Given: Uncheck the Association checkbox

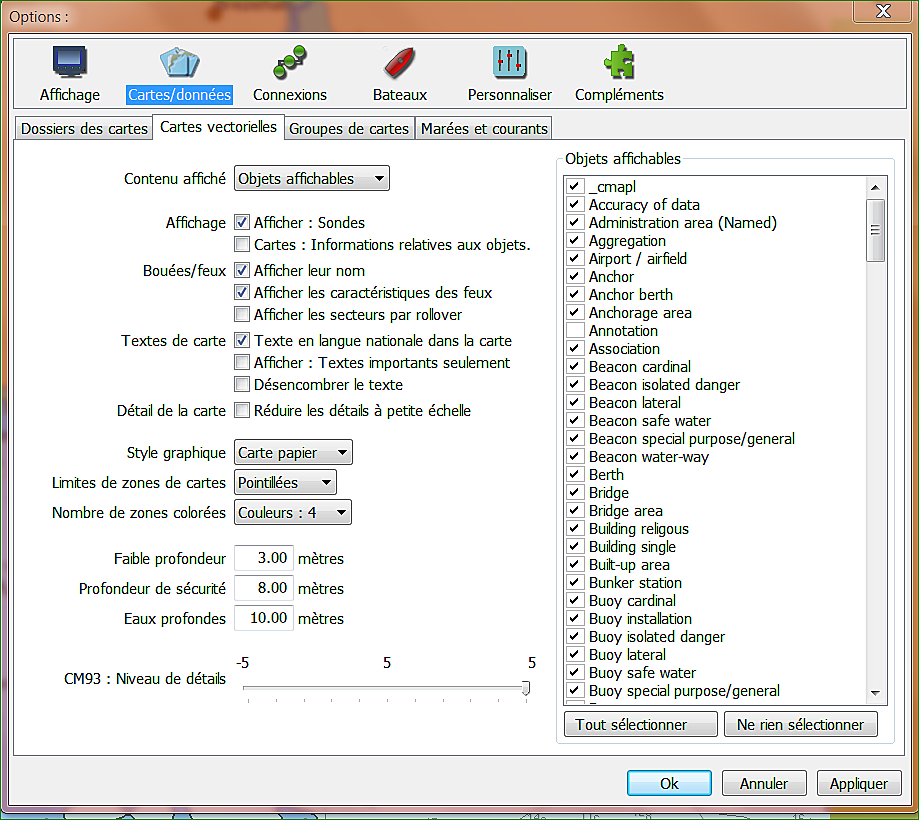Looking at the screenshot, I should click(575, 349).
